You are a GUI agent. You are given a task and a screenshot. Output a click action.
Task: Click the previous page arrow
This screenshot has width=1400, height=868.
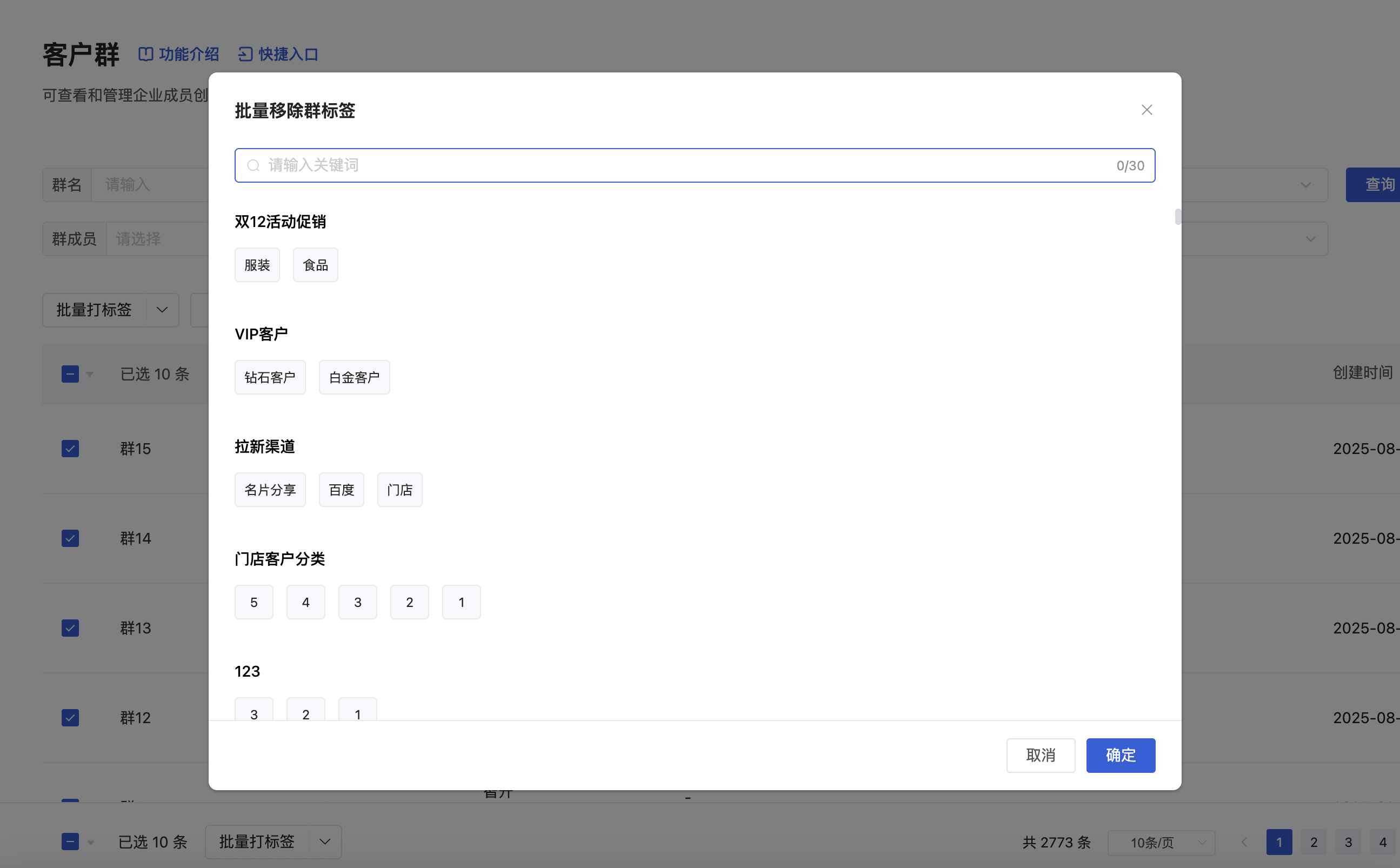1244,842
